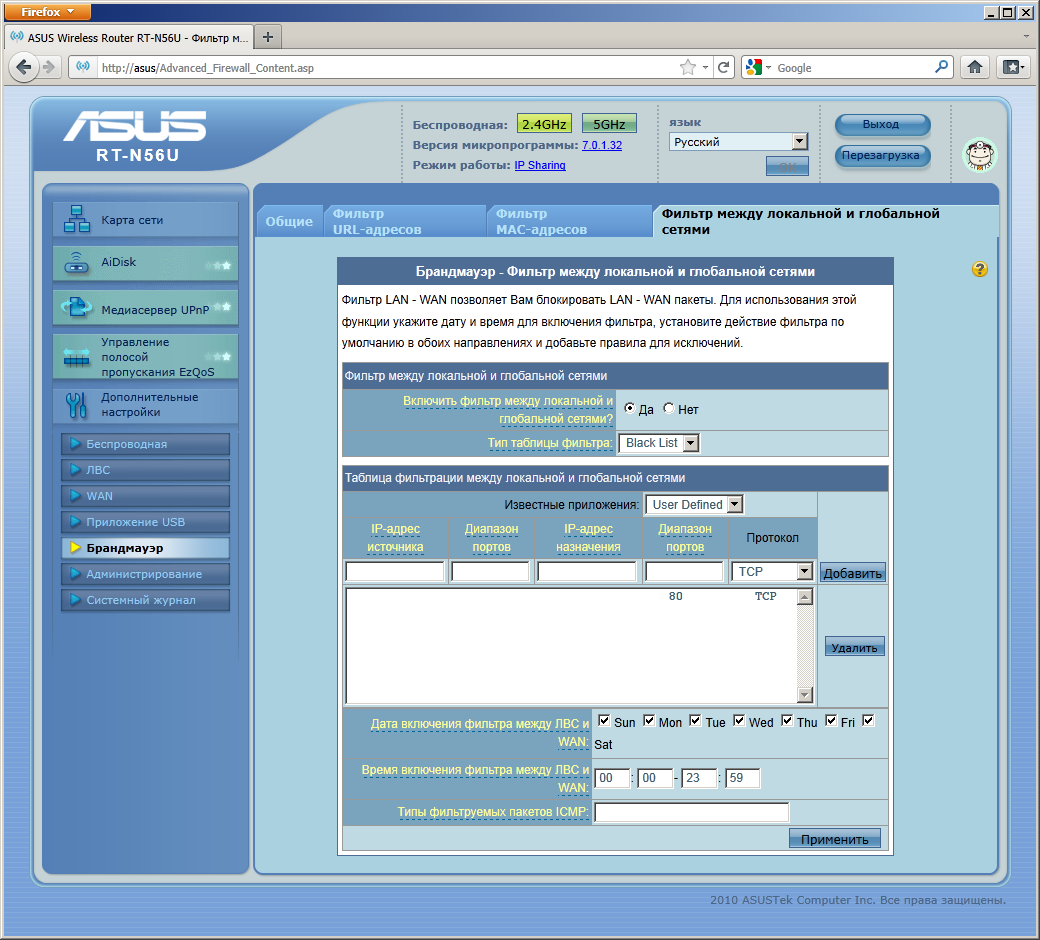The image size is (1040, 940).
Task: Toggle the Fri checkbox
Action: point(831,720)
